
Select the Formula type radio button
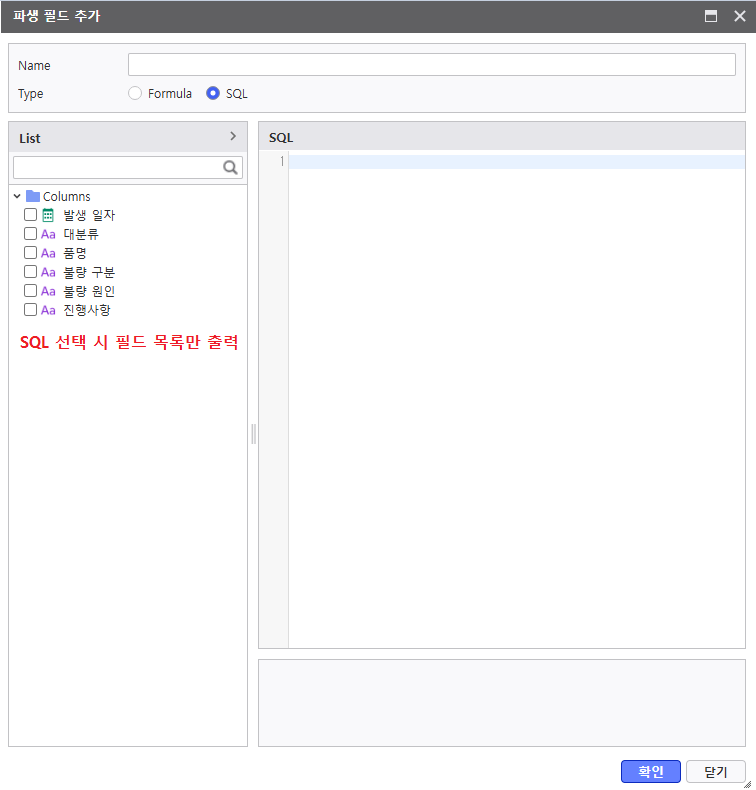pos(135,93)
